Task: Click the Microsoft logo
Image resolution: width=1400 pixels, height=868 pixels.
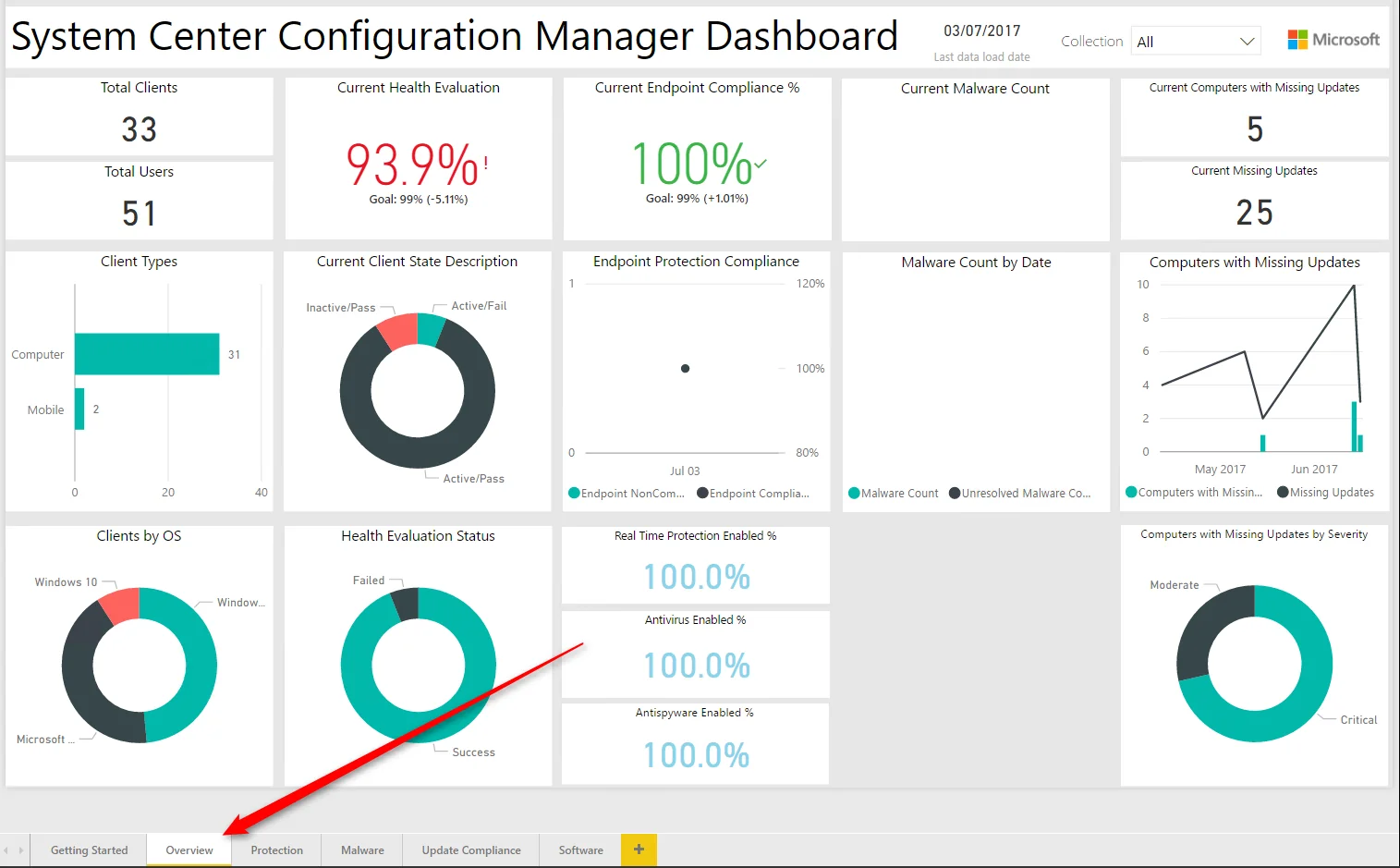Action: point(1333,39)
